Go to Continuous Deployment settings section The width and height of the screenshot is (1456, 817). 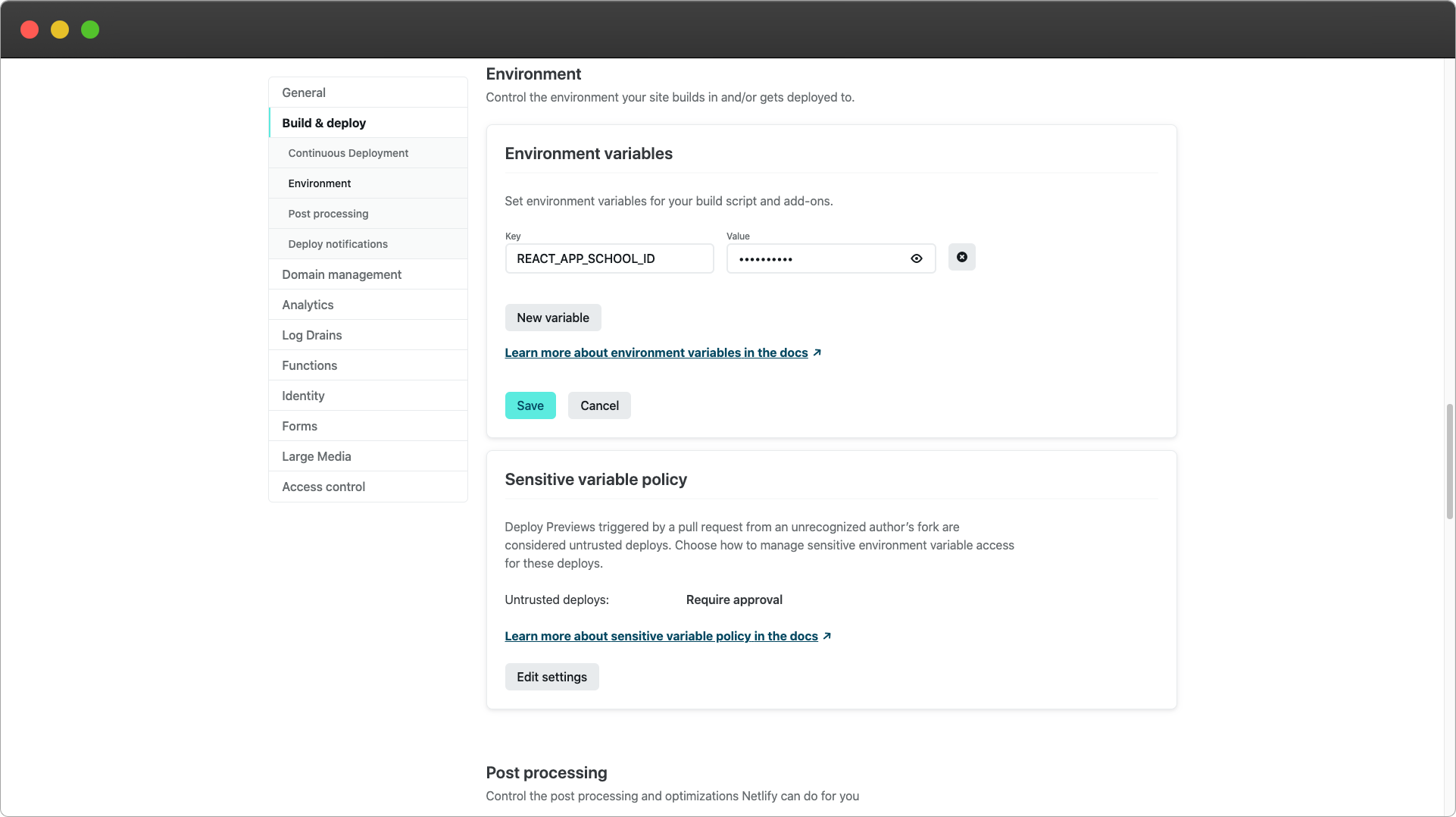[348, 153]
